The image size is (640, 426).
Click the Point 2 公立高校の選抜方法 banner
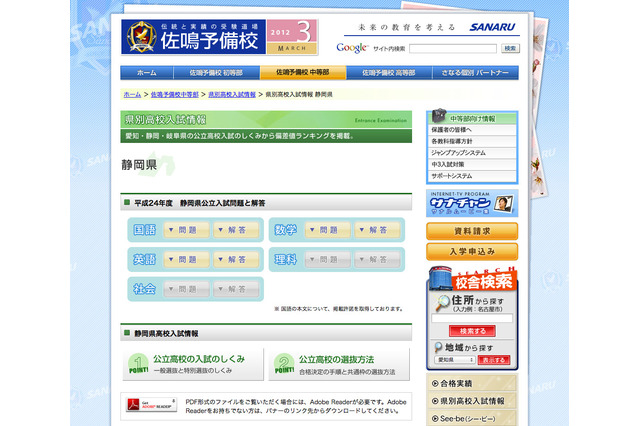point(337,364)
